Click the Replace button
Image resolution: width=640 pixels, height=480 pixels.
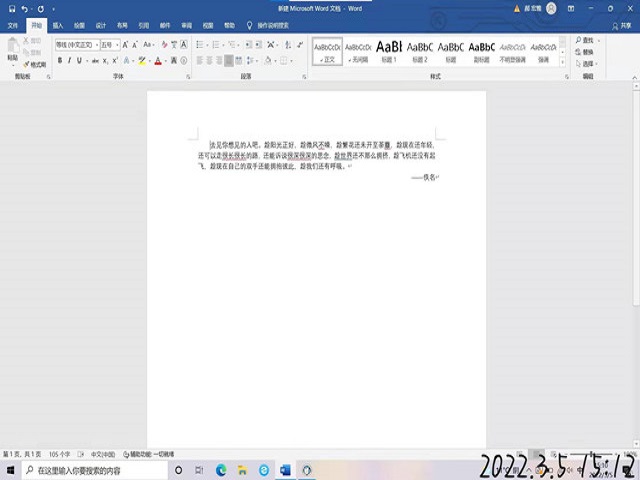pos(584,52)
